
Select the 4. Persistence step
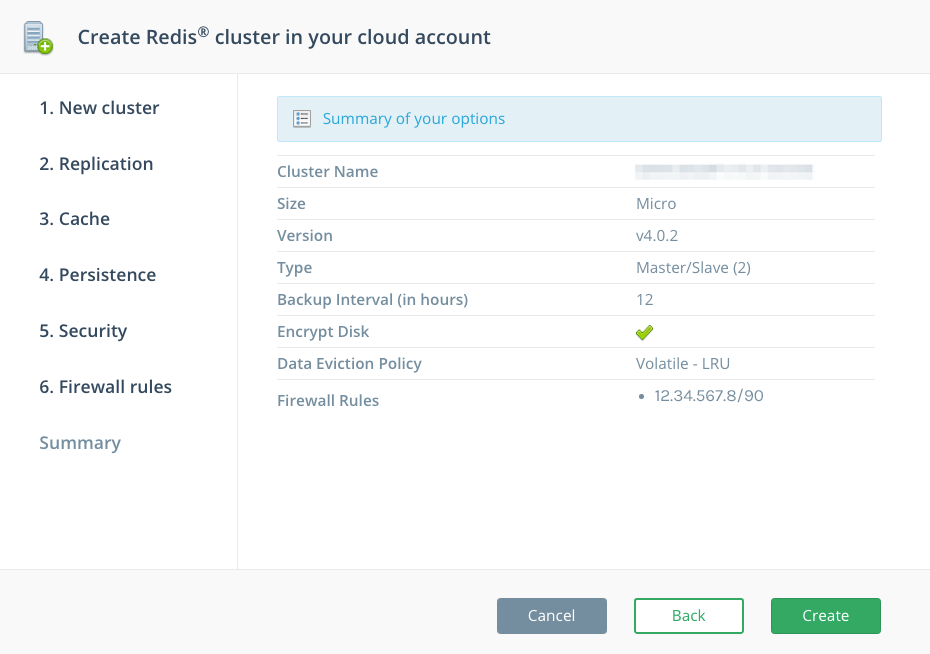(97, 275)
